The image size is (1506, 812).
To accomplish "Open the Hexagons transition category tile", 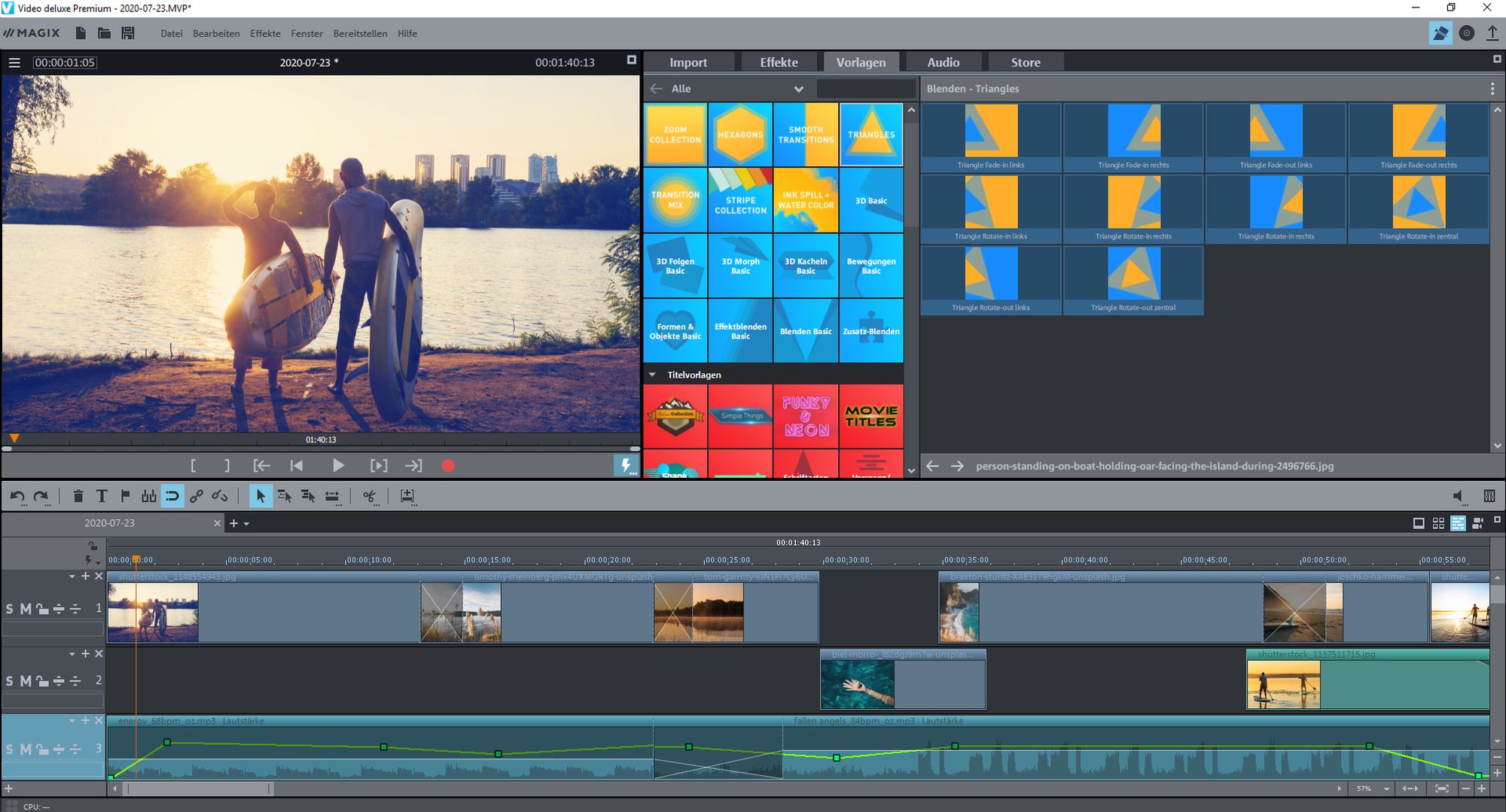I will point(740,135).
